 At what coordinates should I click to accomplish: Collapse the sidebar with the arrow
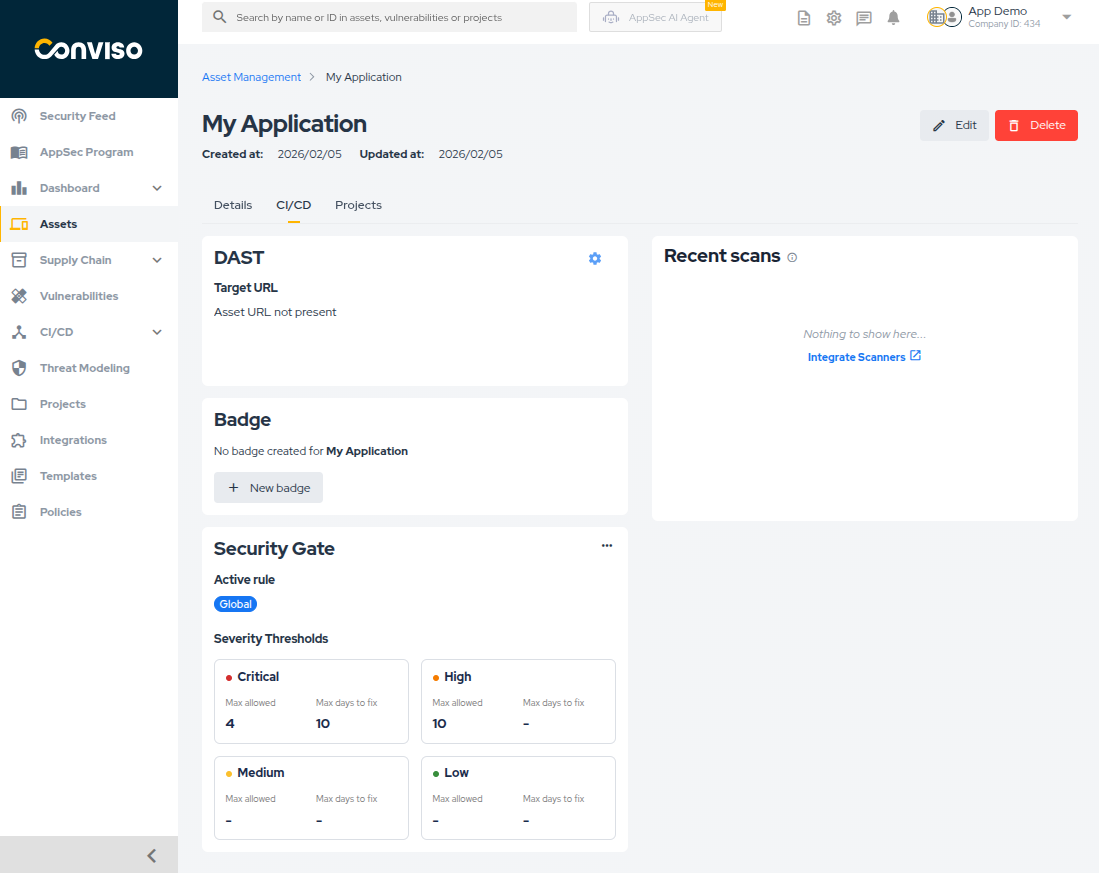(152, 855)
